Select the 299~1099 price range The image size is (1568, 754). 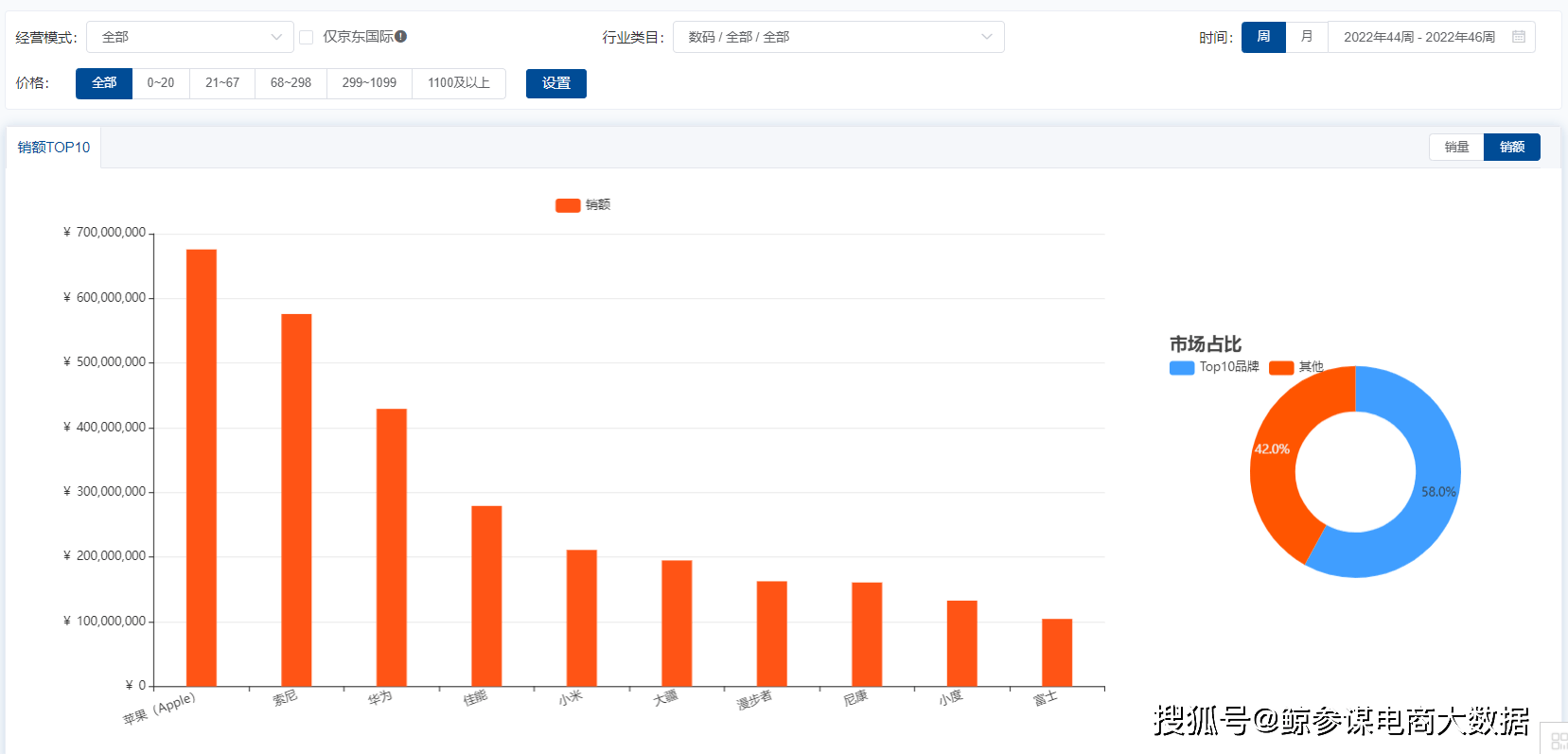pyautogui.click(x=369, y=83)
